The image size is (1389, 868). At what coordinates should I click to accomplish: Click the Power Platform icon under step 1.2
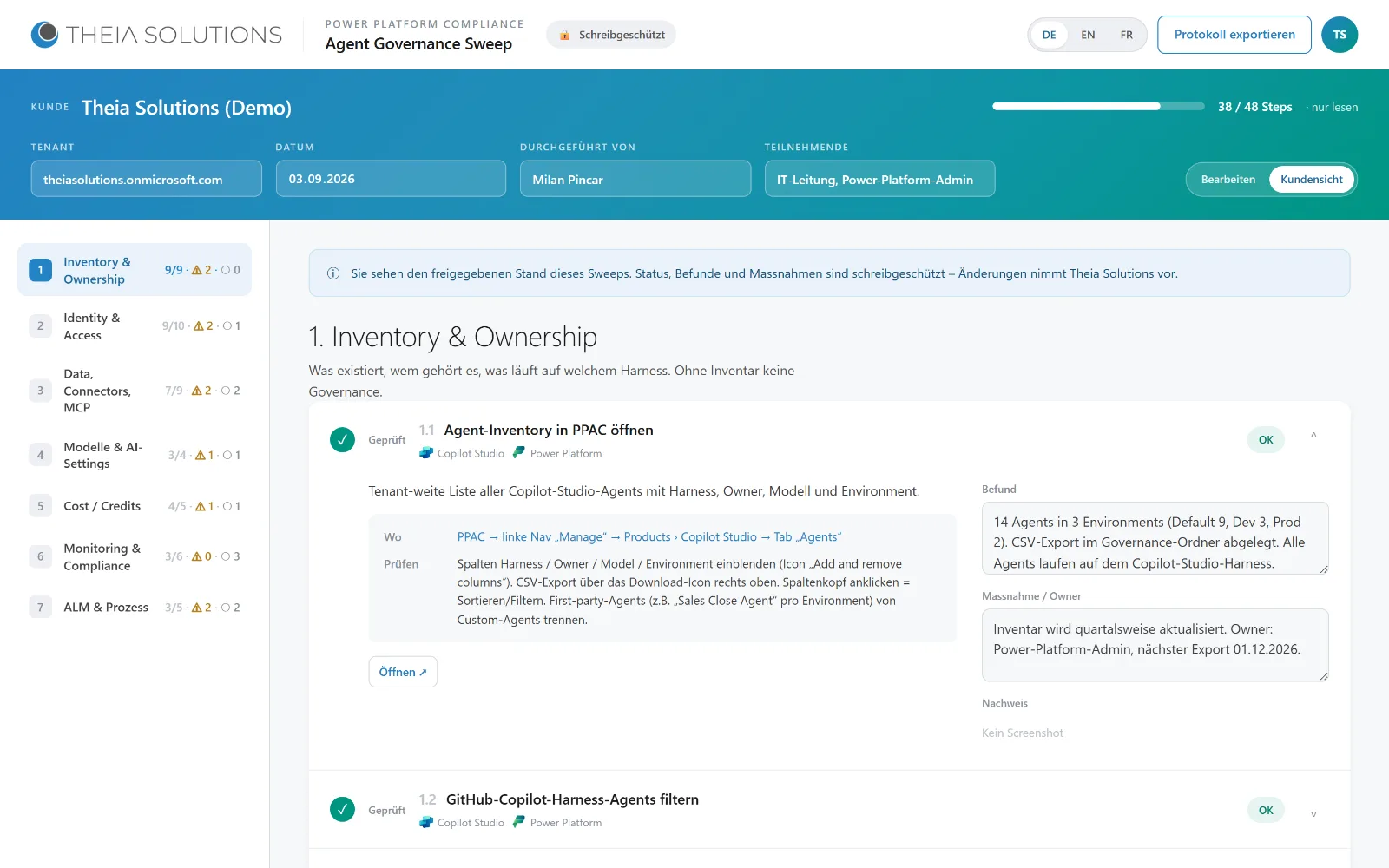(519, 823)
